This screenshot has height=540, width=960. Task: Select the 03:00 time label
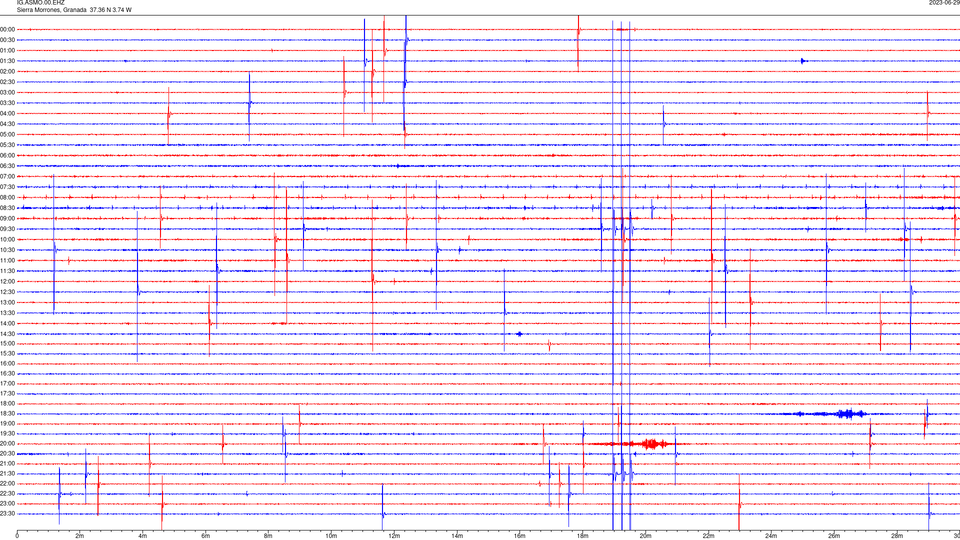coord(7,92)
